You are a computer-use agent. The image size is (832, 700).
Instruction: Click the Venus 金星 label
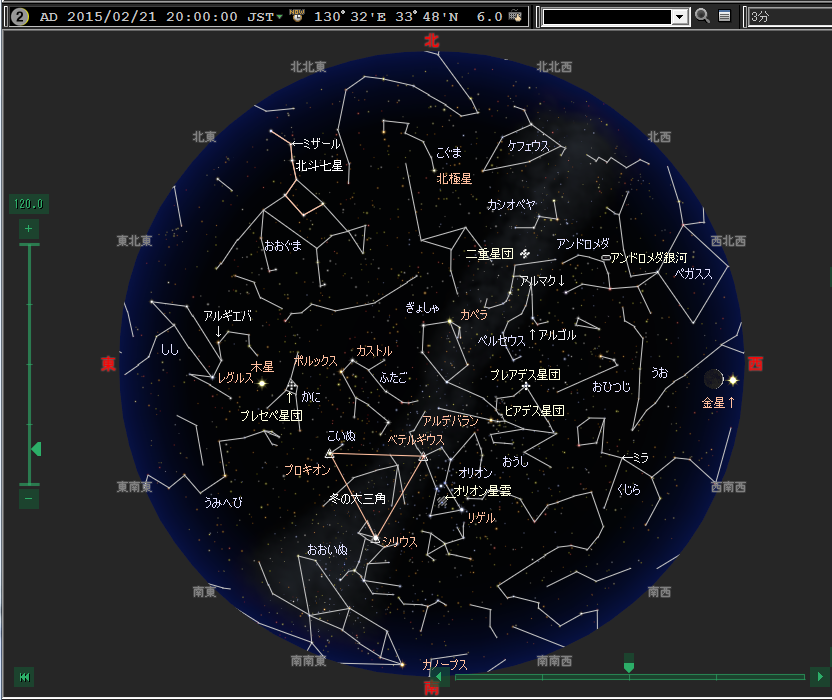pos(718,402)
